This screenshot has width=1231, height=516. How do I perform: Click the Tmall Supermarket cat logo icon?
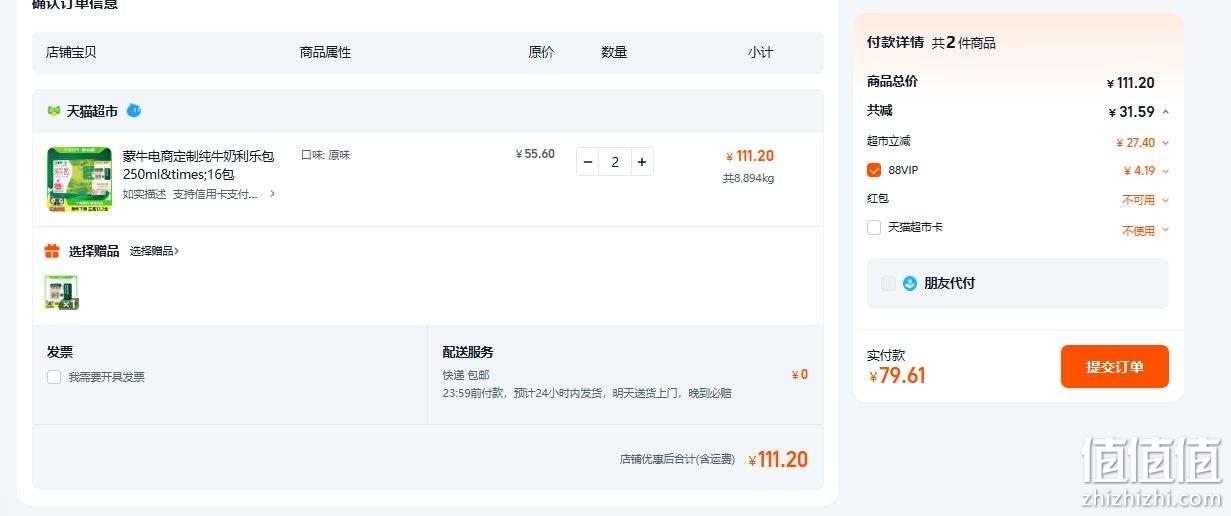[x=54, y=111]
